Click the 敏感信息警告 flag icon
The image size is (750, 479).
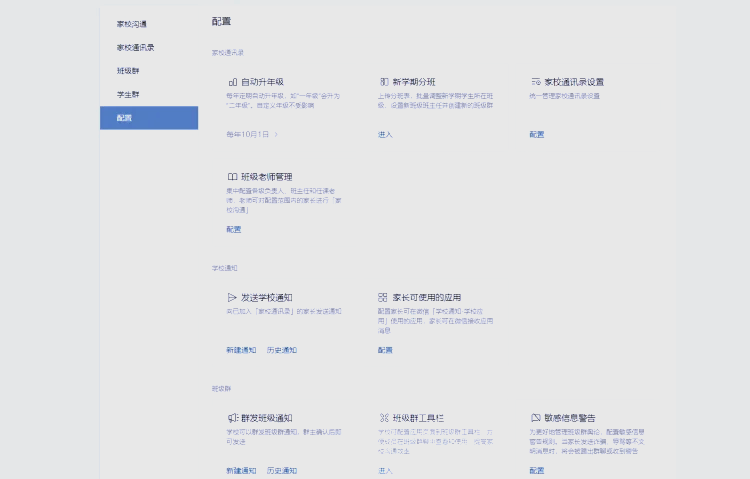click(x=536, y=418)
